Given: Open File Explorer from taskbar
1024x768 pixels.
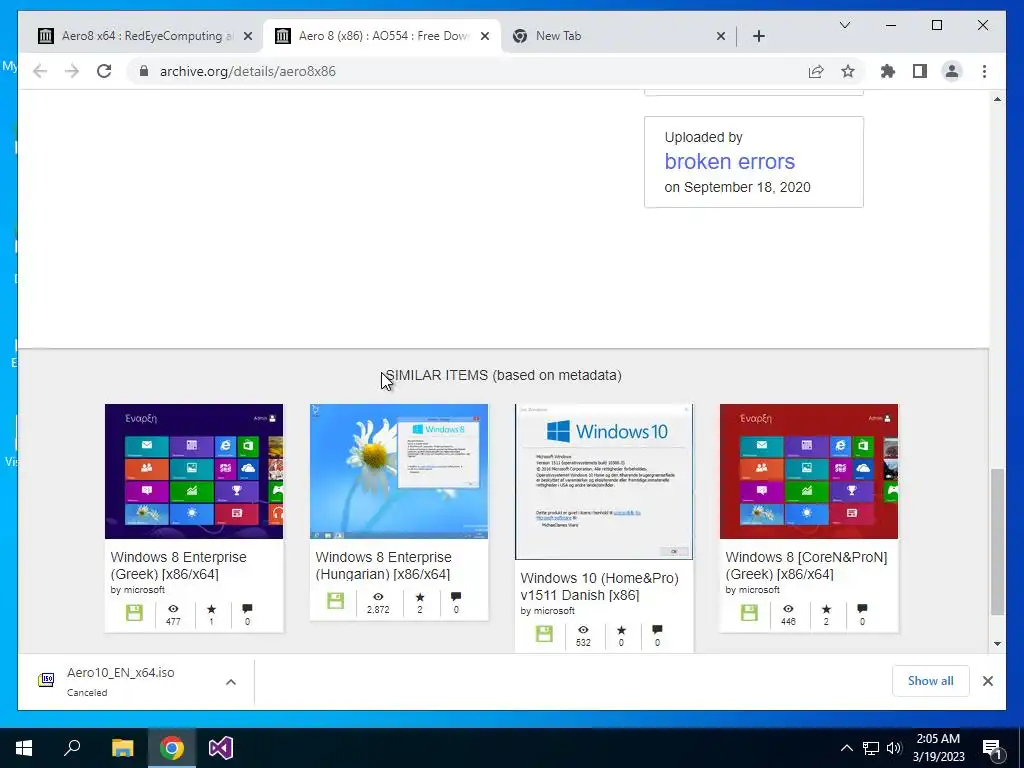Looking at the screenshot, I should (122, 748).
